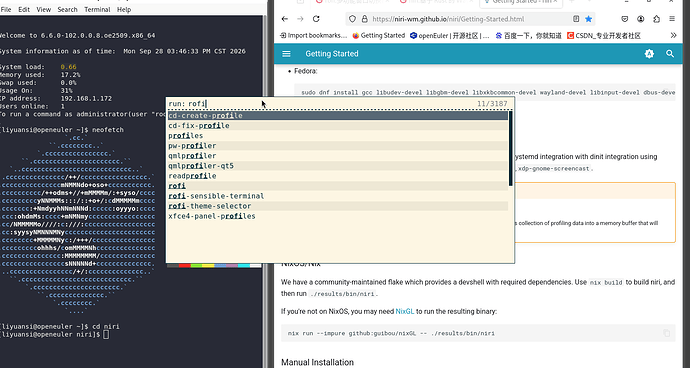Open the terminal Help menu
Screen dimensions: 690x368
coord(124,9)
